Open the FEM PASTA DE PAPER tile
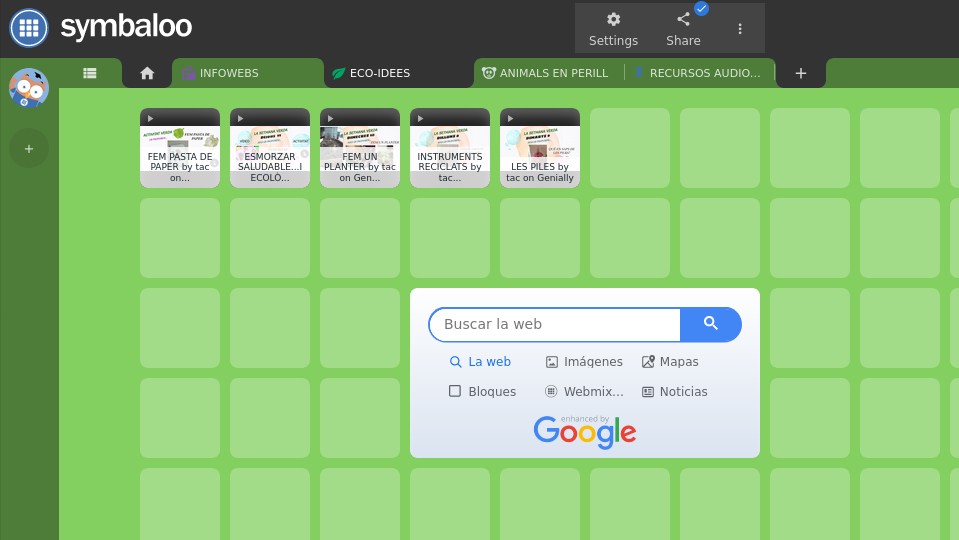The width and height of the screenshot is (959, 540). (x=180, y=149)
